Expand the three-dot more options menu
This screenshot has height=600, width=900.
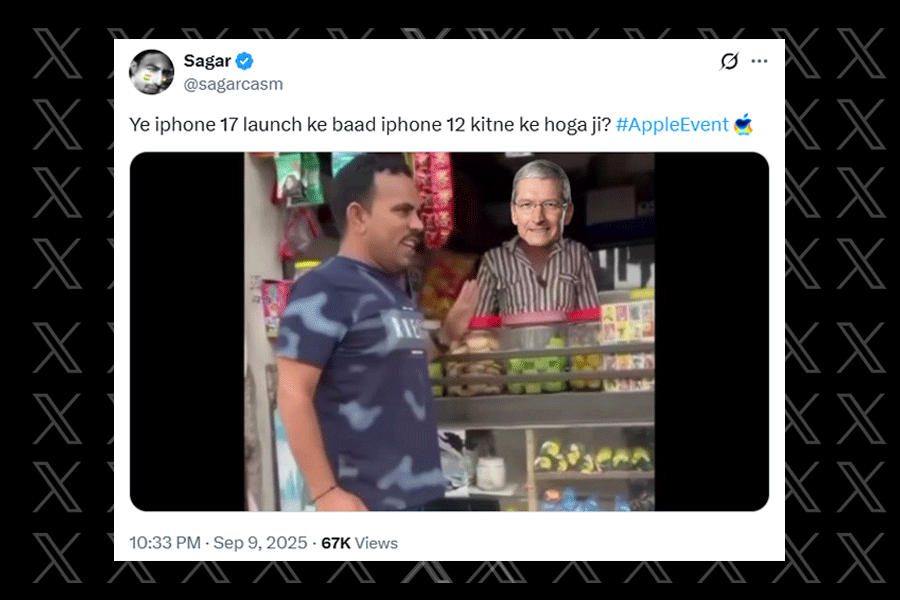pyautogui.click(x=759, y=61)
